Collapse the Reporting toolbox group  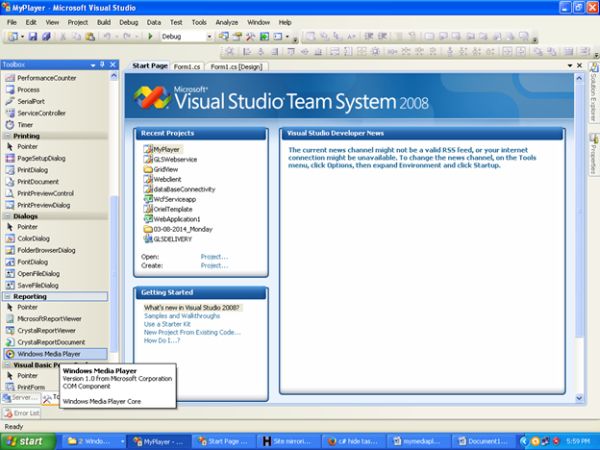click(7, 297)
